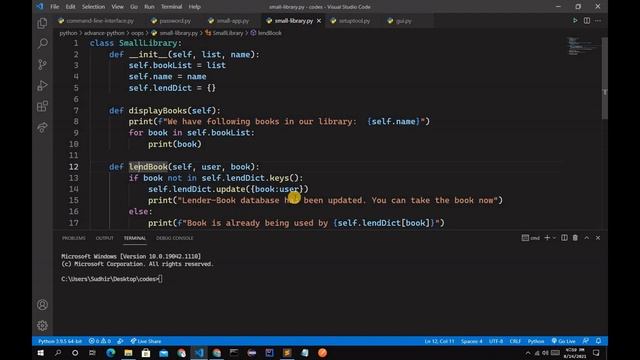Open the Search view in the activity bar
Screen dimensions: 640x360
pos(42,43)
